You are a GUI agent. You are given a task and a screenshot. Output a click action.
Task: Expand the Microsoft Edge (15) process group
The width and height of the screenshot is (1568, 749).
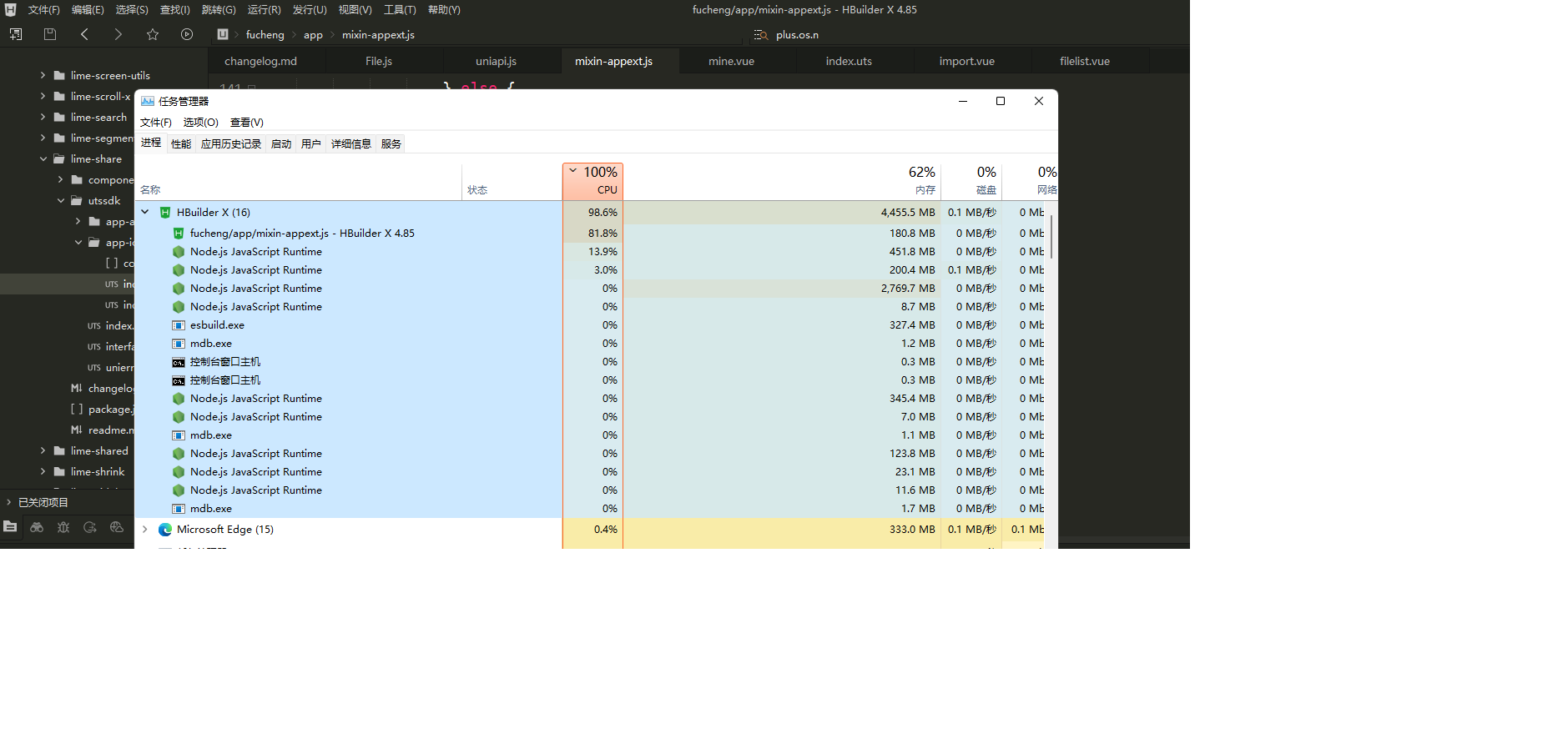tap(145, 529)
